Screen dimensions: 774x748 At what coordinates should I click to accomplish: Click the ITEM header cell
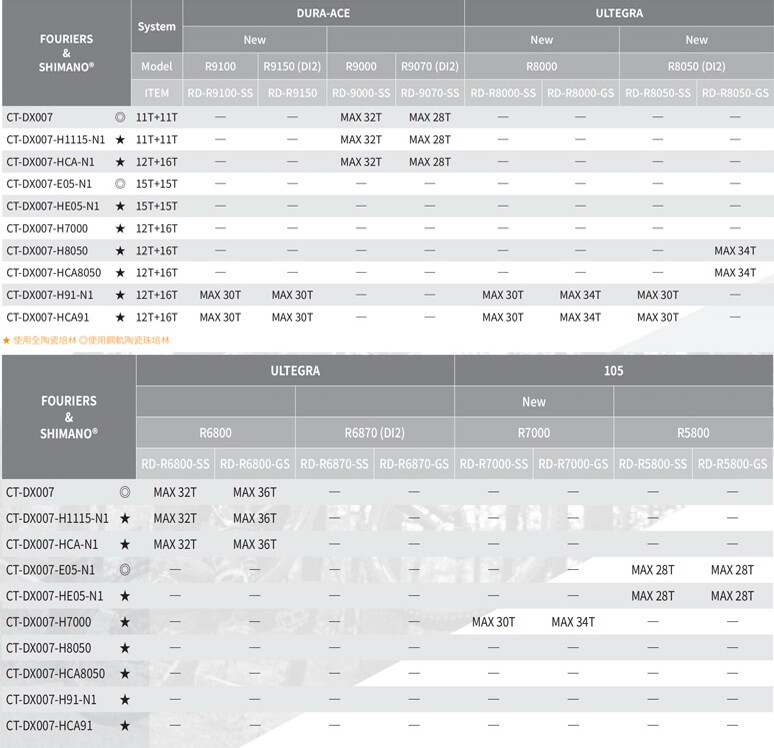156,93
